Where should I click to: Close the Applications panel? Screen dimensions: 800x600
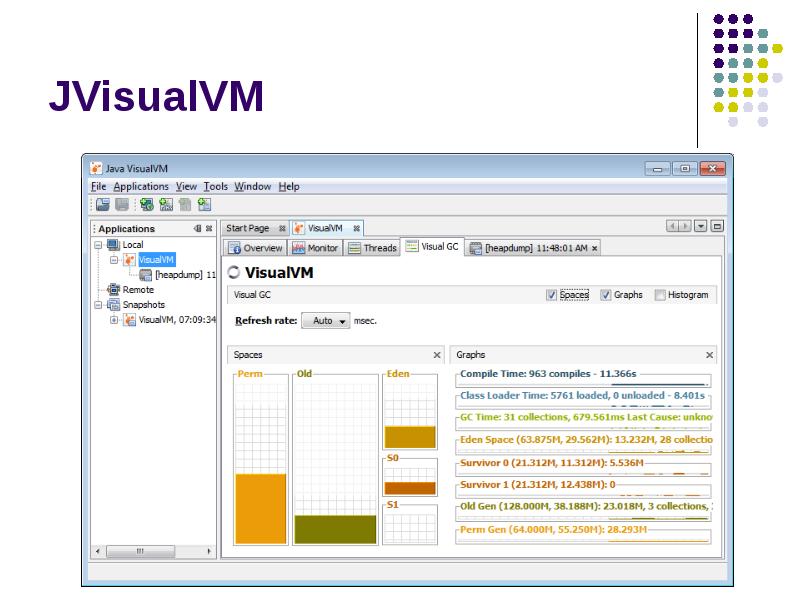209,229
